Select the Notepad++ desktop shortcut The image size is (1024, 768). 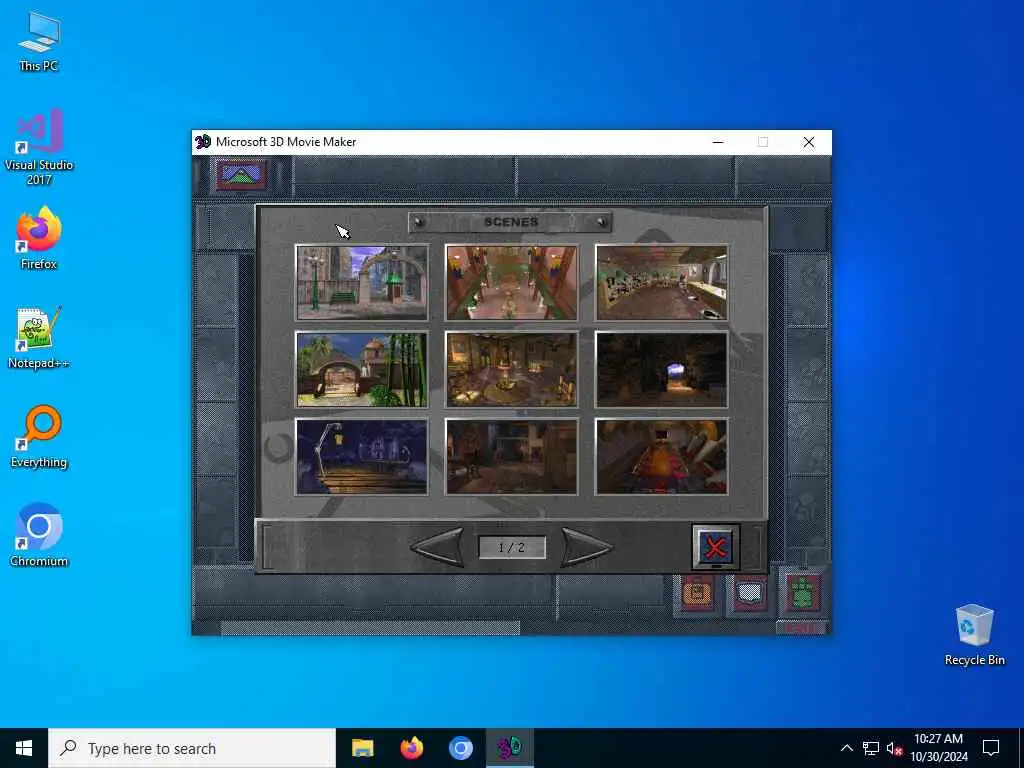[39, 338]
